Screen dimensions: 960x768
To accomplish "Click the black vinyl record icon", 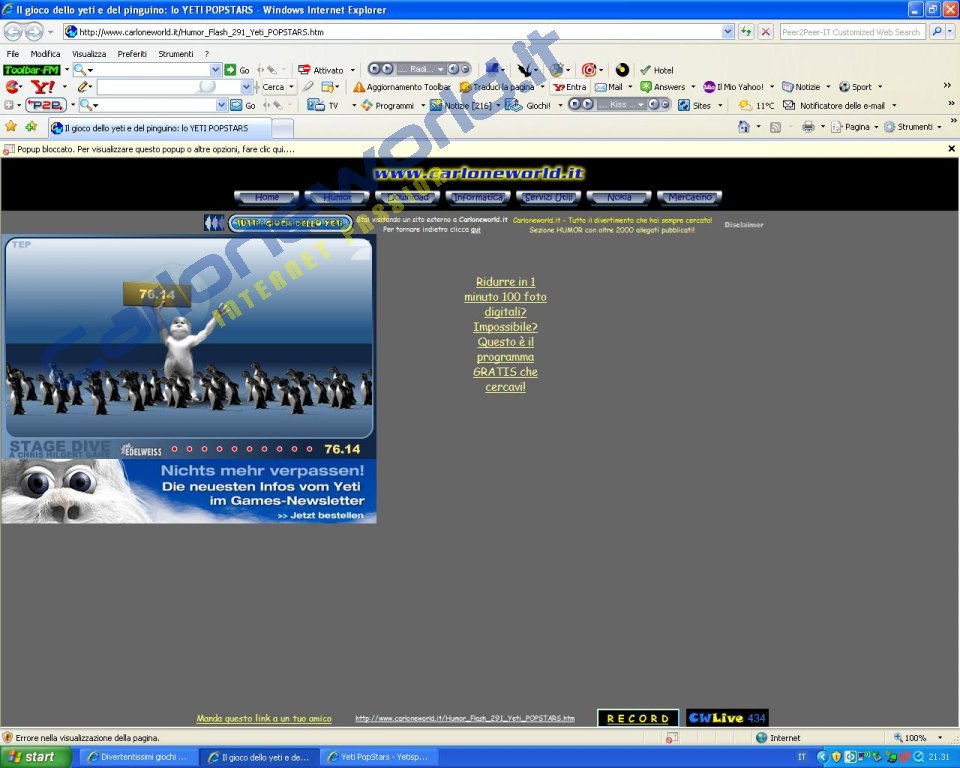I will tap(622, 70).
